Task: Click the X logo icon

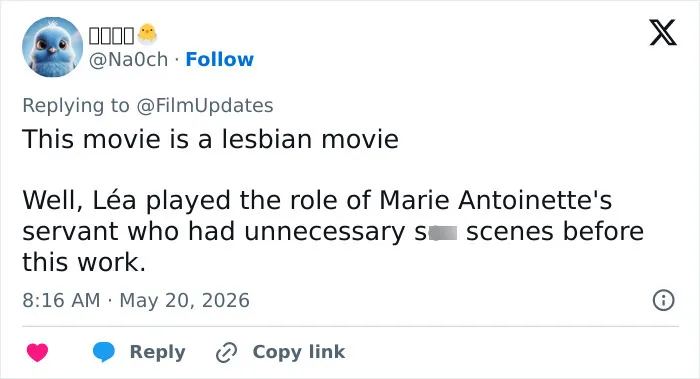Action: [x=663, y=32]
